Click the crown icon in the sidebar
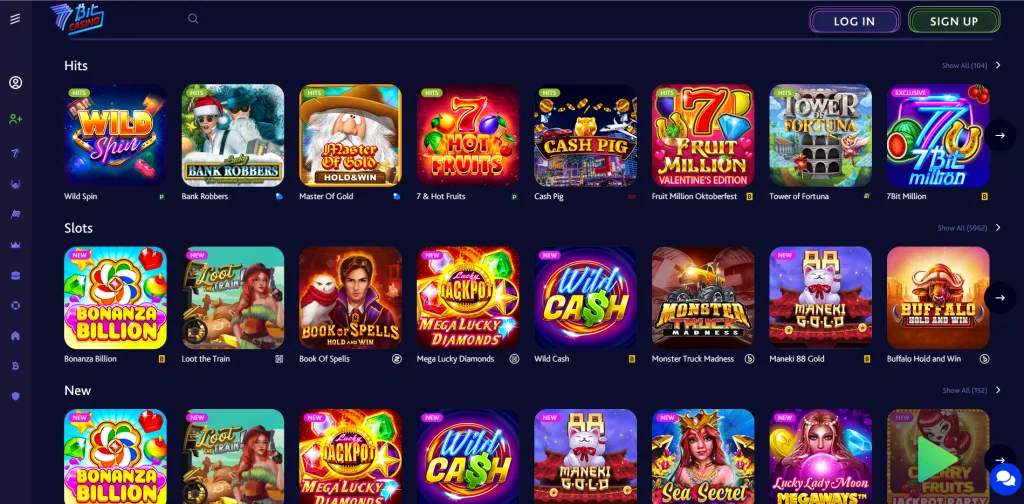Viewport: 1024px width, 504px height. [16, 245]
